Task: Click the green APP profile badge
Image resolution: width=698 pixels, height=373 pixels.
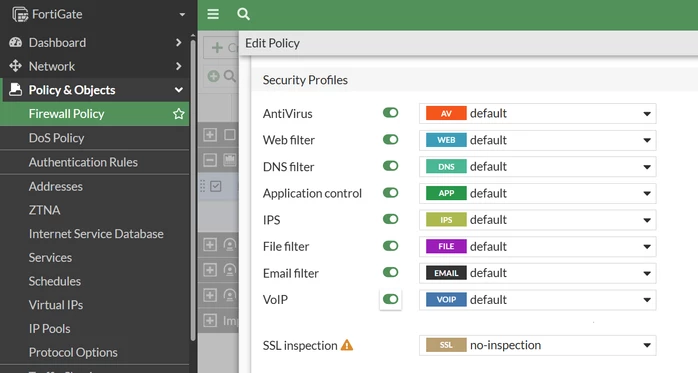Action: pos(446,193)
